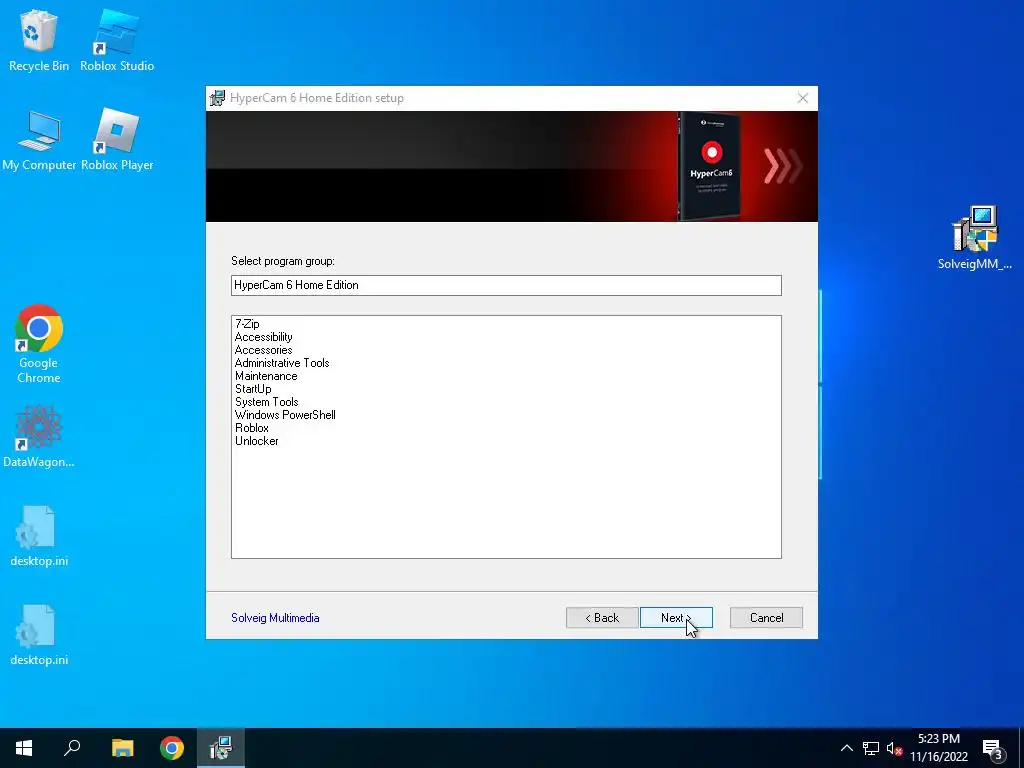
Task: Select the My Computer desktop icon
Action: [x=39, y=140]
